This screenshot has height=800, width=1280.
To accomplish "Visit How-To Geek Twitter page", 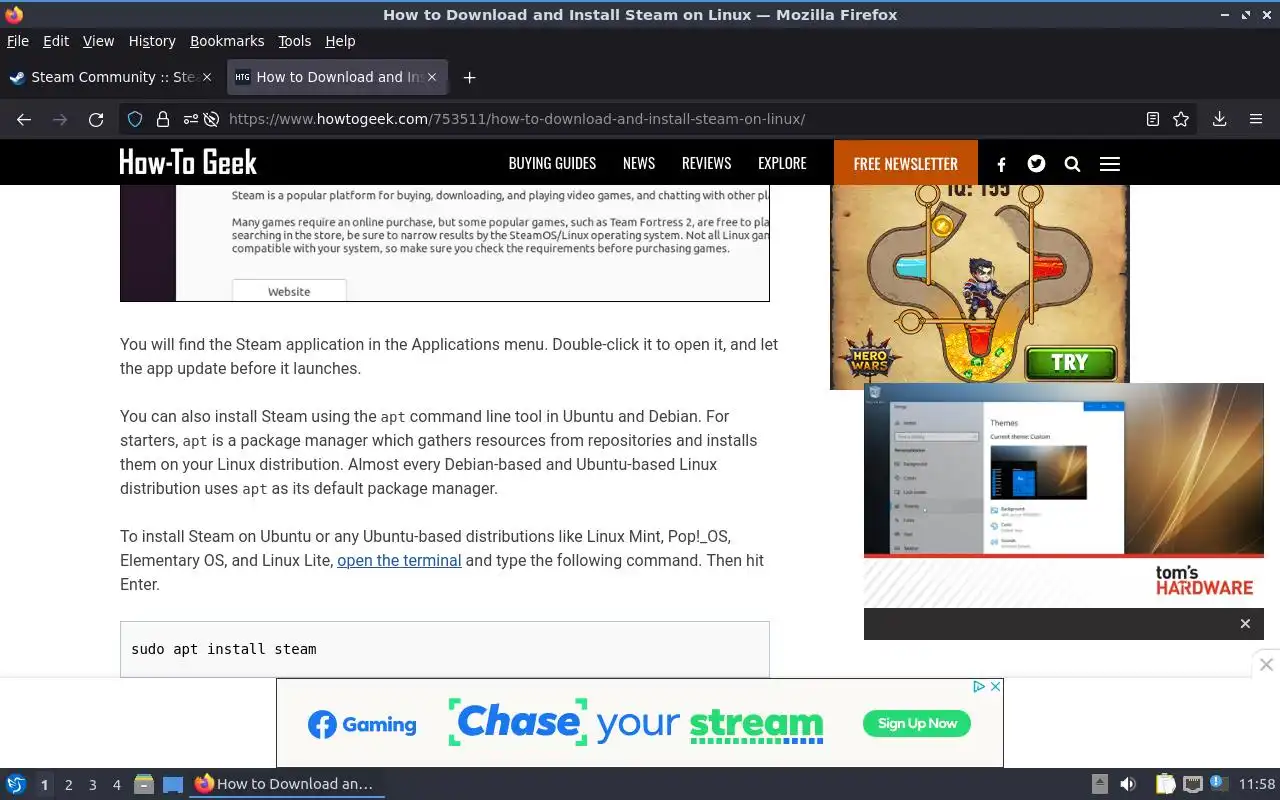I will click(x=1036, y=163).
